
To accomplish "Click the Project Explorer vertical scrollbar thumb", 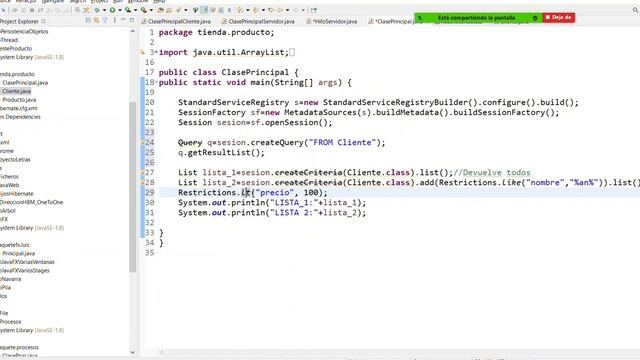I will pyautogui.click(x=133, y=187).
